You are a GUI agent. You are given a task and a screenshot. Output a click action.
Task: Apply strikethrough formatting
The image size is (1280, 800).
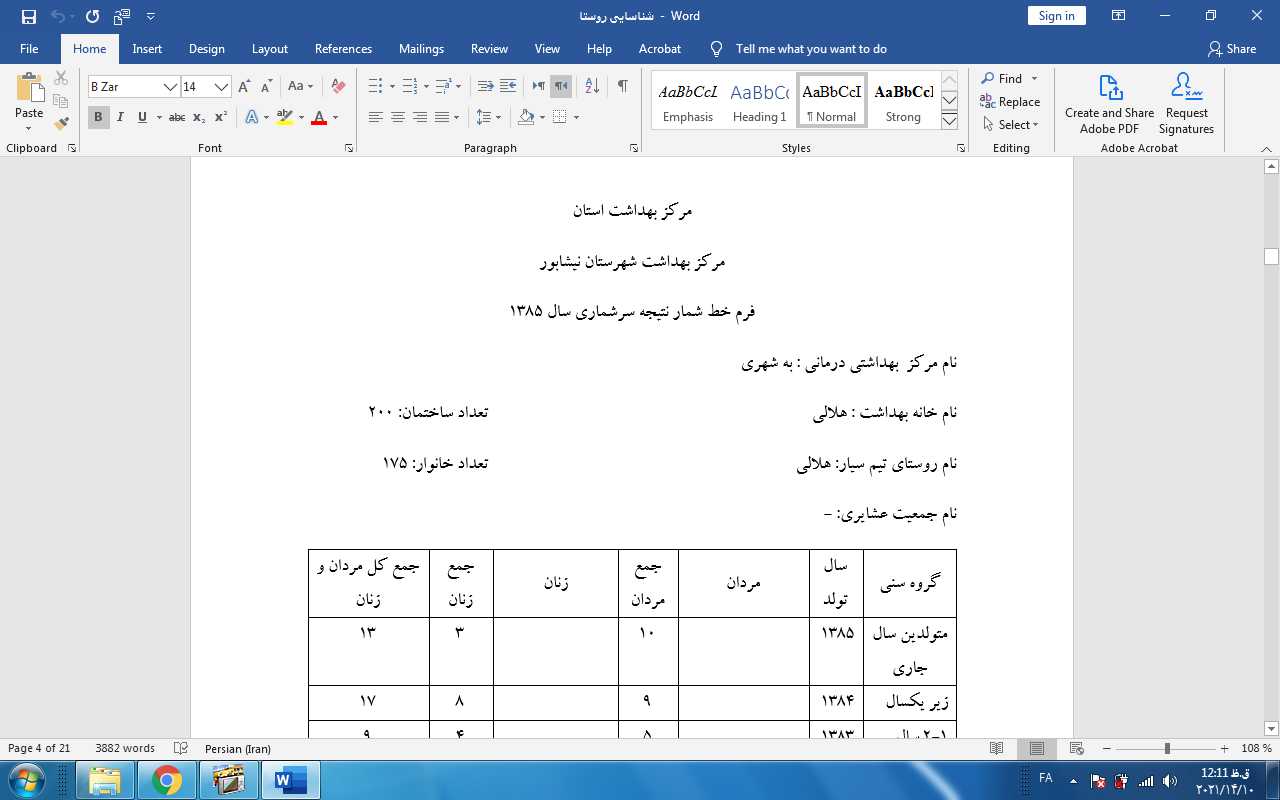coord(177,118)
